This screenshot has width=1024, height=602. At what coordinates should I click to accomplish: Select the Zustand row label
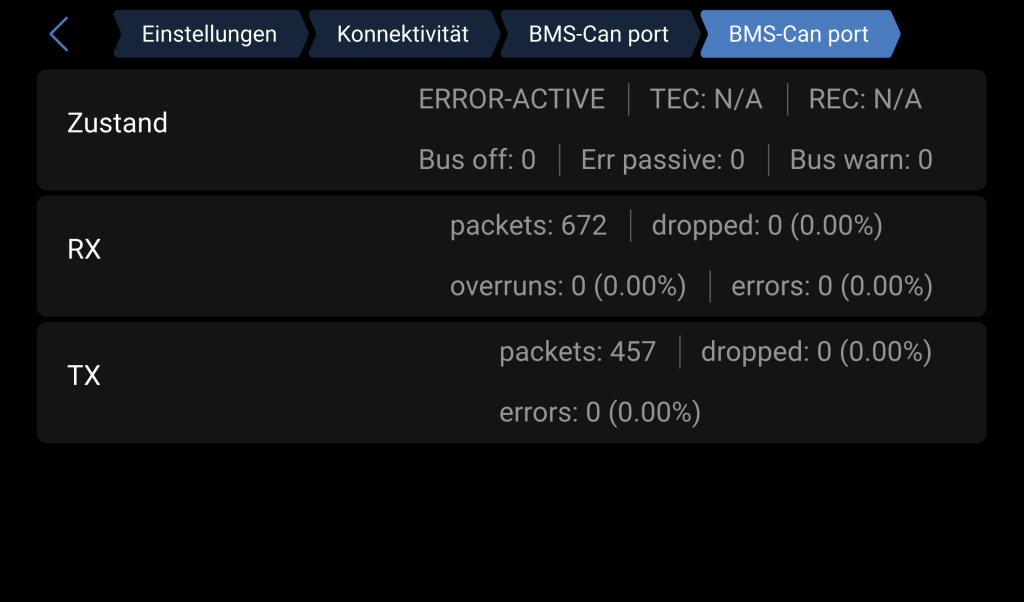point(117,123)
